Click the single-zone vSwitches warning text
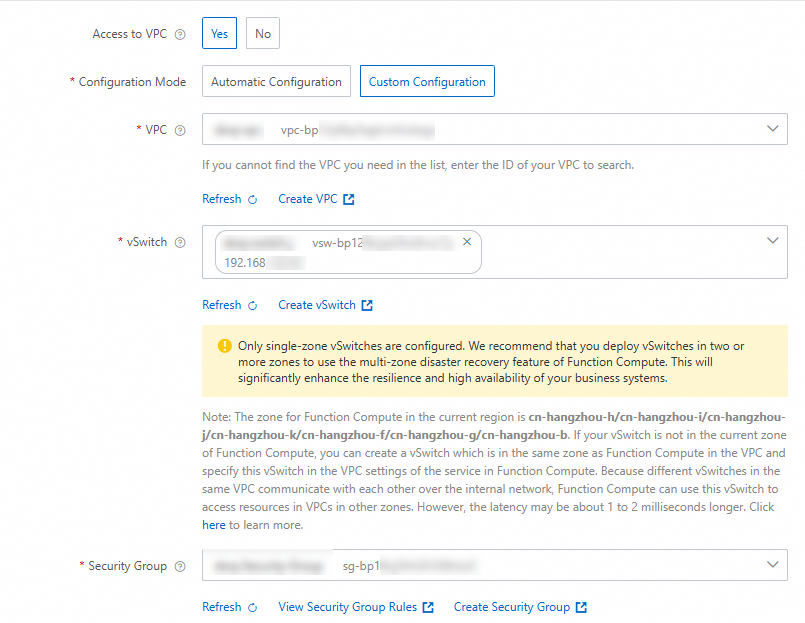 (x=491, y=362)
